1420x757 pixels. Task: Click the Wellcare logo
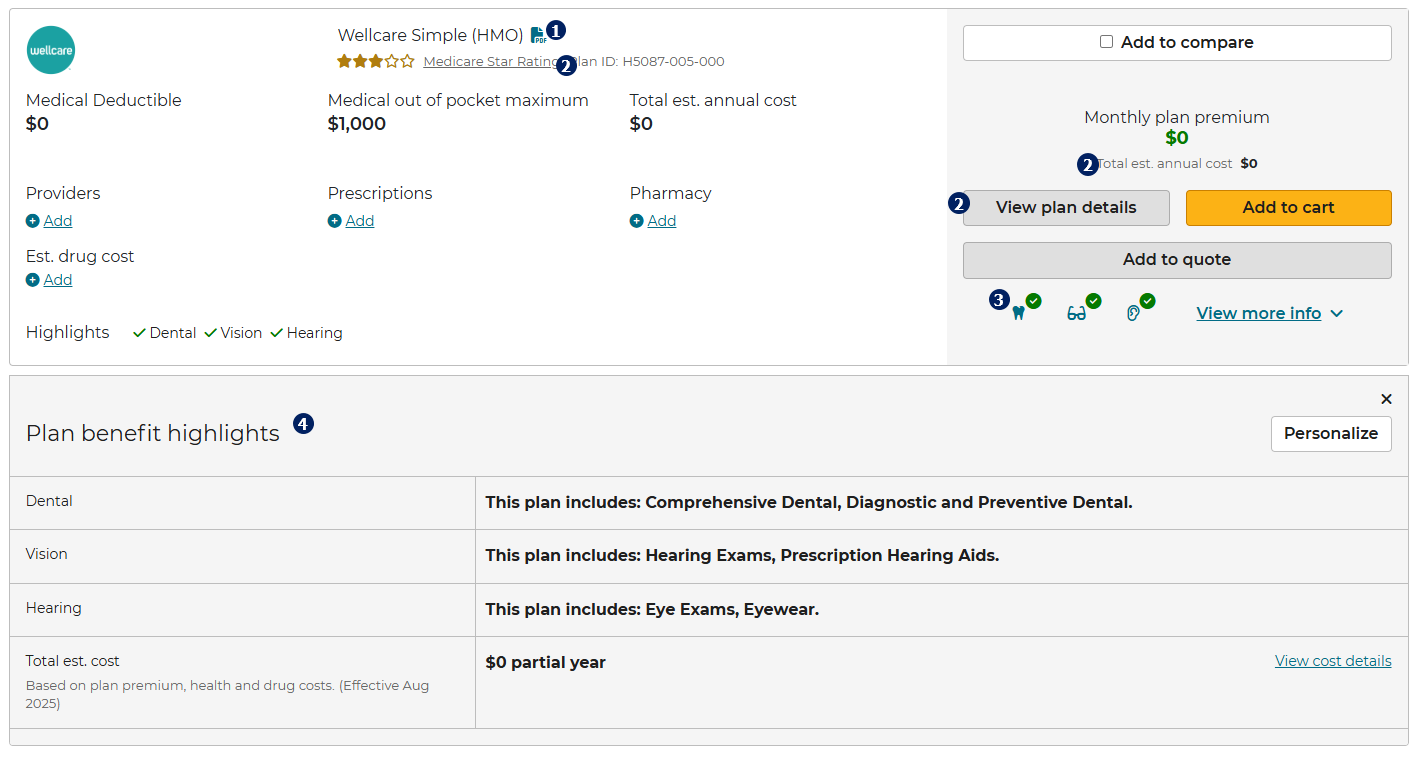(51, 50)
